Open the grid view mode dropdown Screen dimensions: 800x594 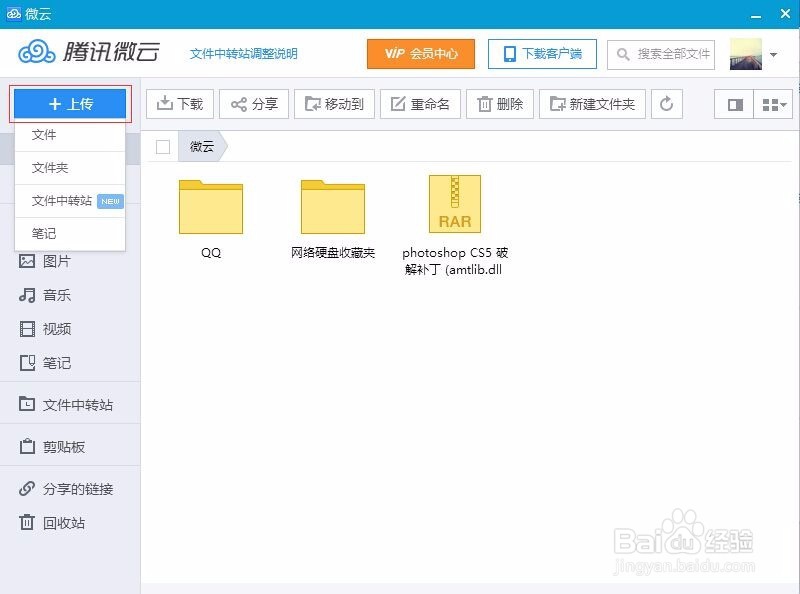click(773, 105)
